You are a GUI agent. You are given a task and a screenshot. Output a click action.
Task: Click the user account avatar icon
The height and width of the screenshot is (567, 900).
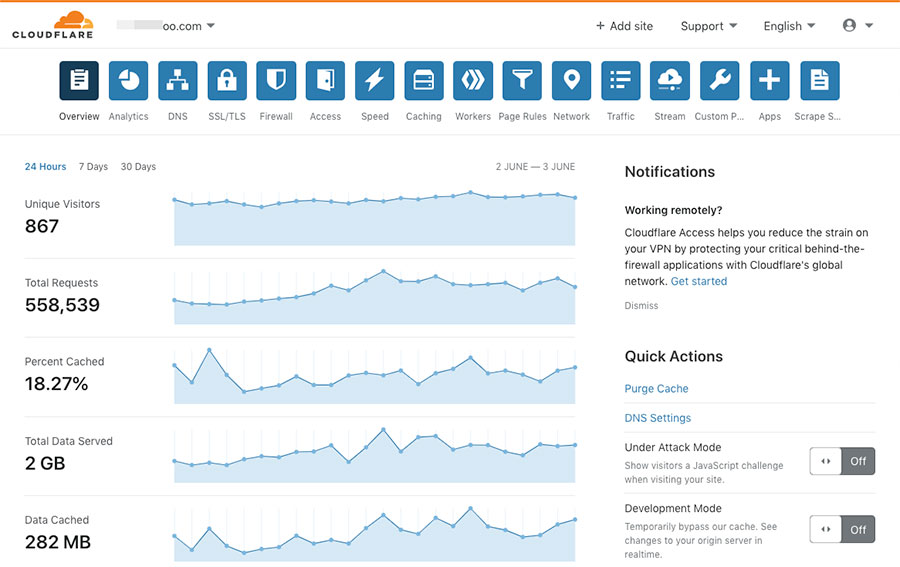[849, 25]
